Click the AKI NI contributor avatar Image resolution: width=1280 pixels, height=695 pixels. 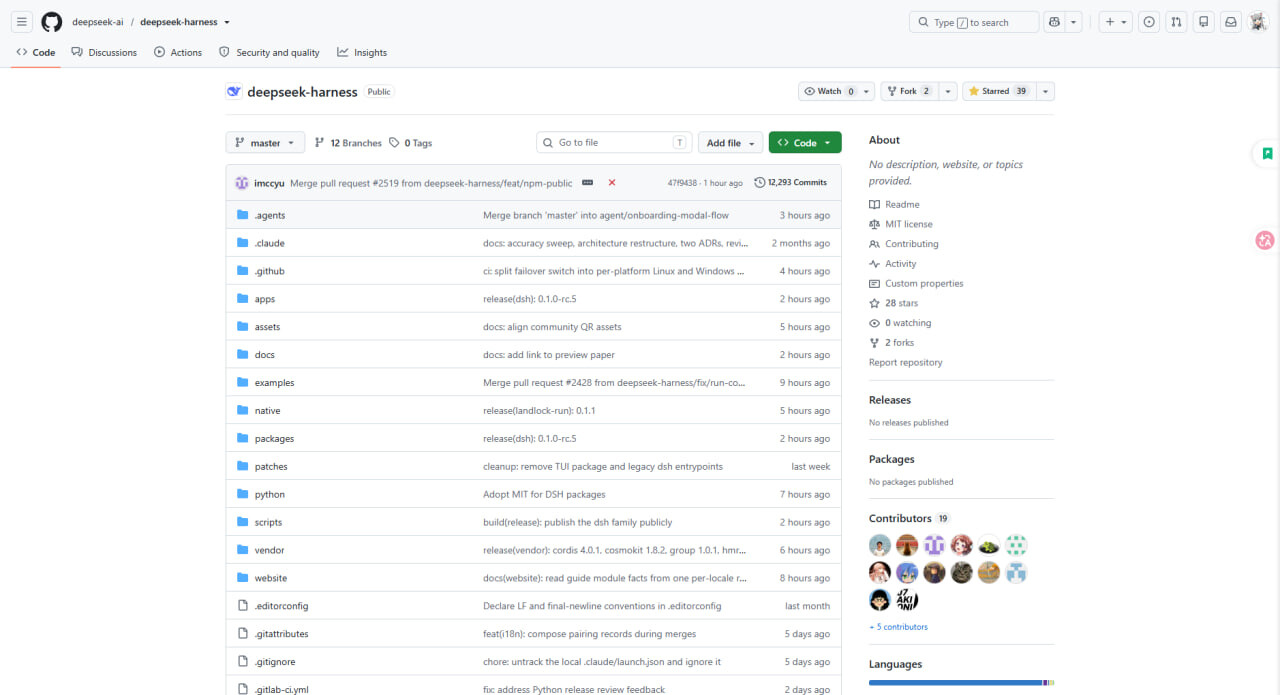[x=907, y=600]
